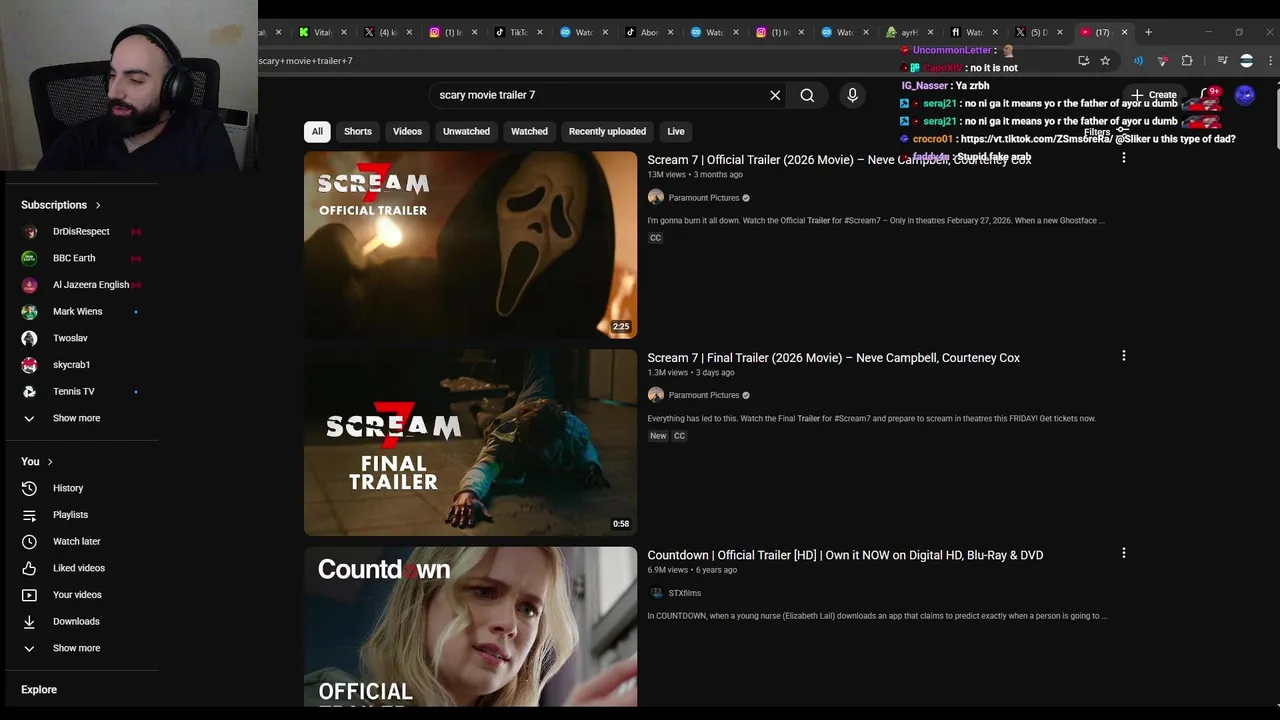Open Tennis TV subscription channel
Viewport: 1280px width, 720px height.
(x=73, y=391)
